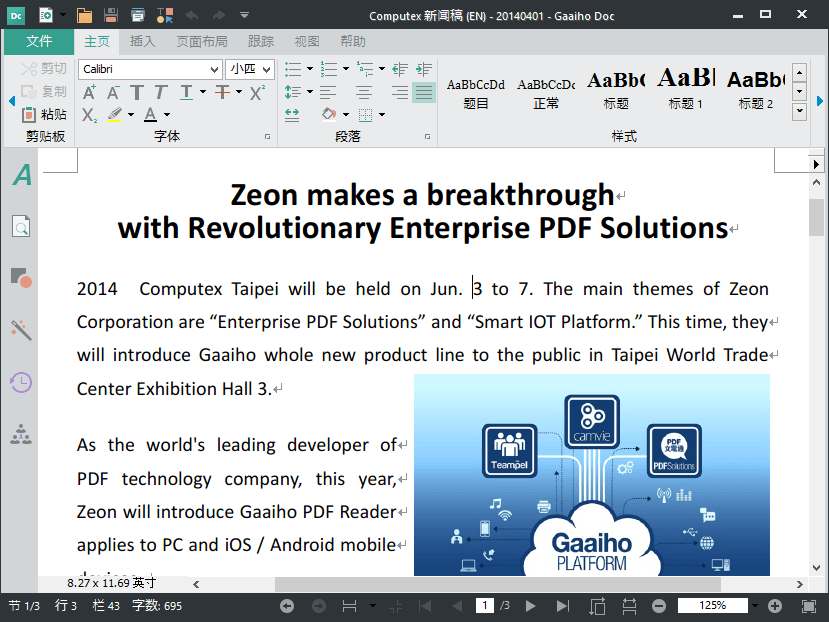Open the shapes sidebar panel

pos(21,278)
